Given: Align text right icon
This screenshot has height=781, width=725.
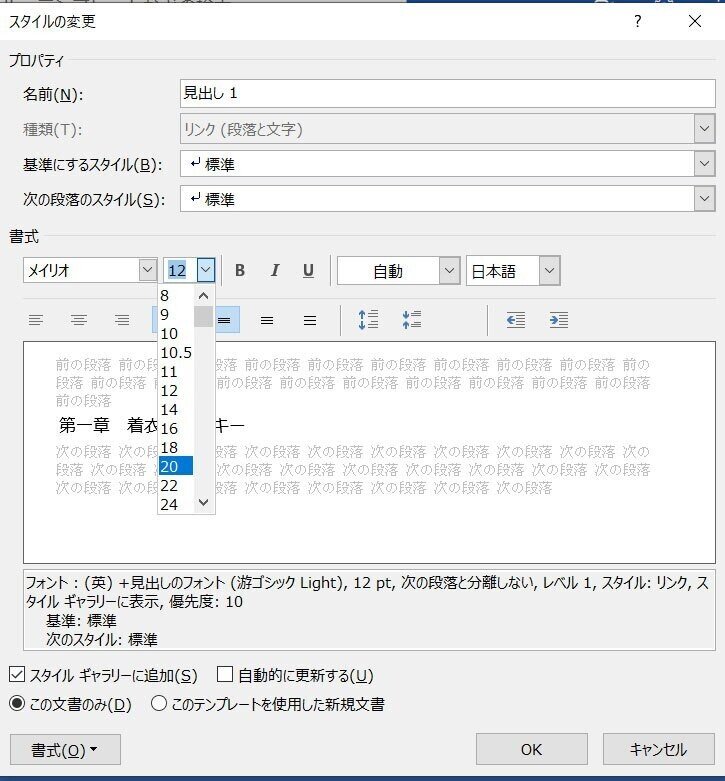Looking at the screenshot, I should (121, 320).
